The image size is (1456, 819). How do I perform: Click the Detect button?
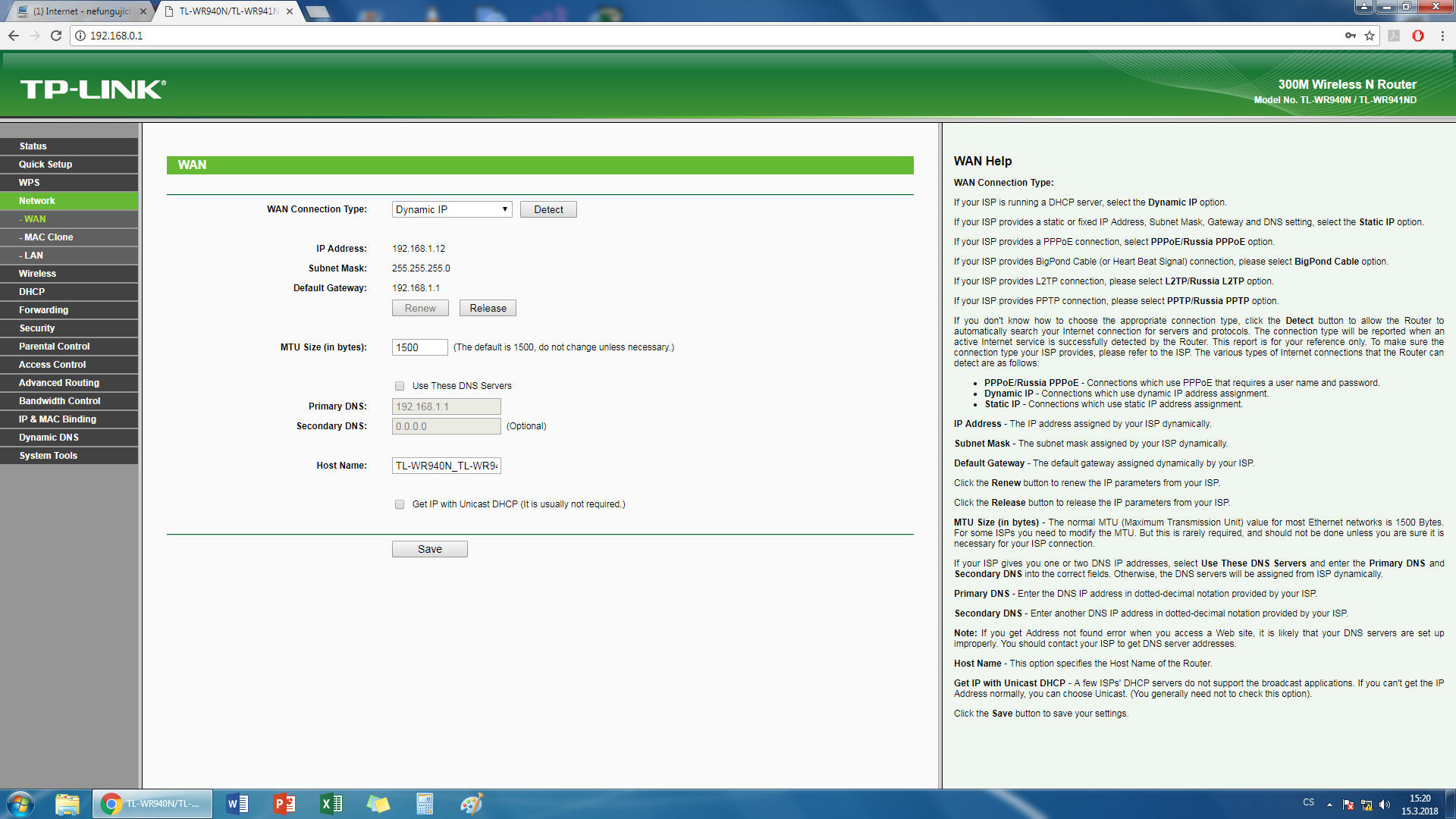pyautogui.click(x=548, y=210)
